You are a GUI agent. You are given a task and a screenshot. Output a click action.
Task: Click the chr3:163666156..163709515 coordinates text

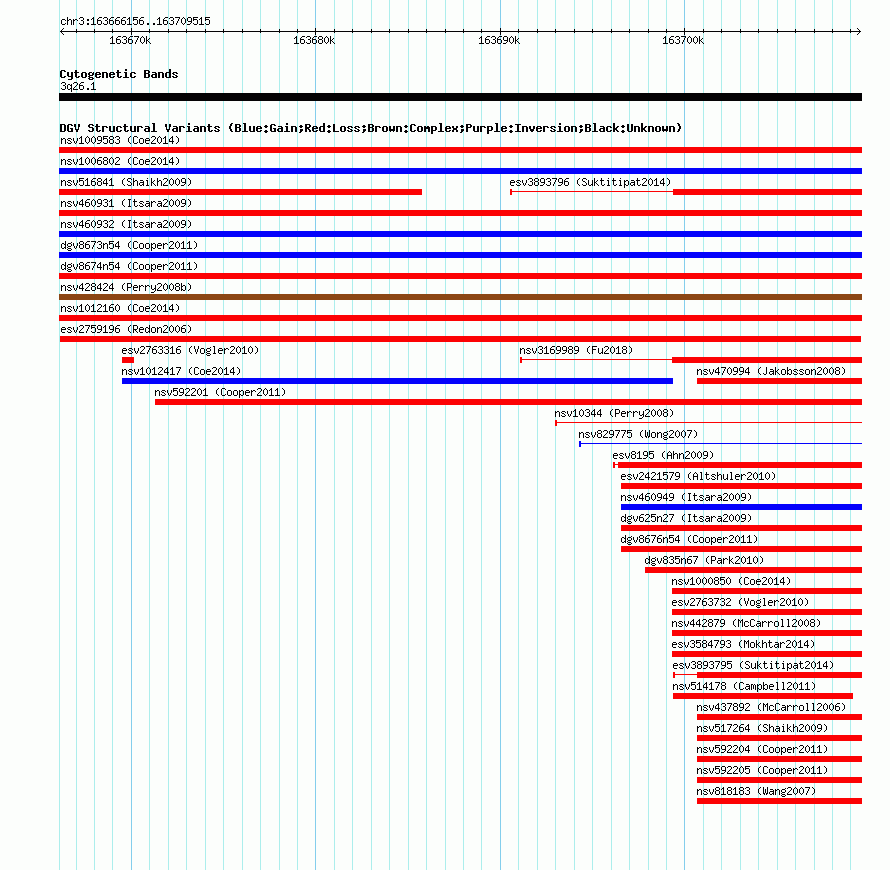pos(135,21)
